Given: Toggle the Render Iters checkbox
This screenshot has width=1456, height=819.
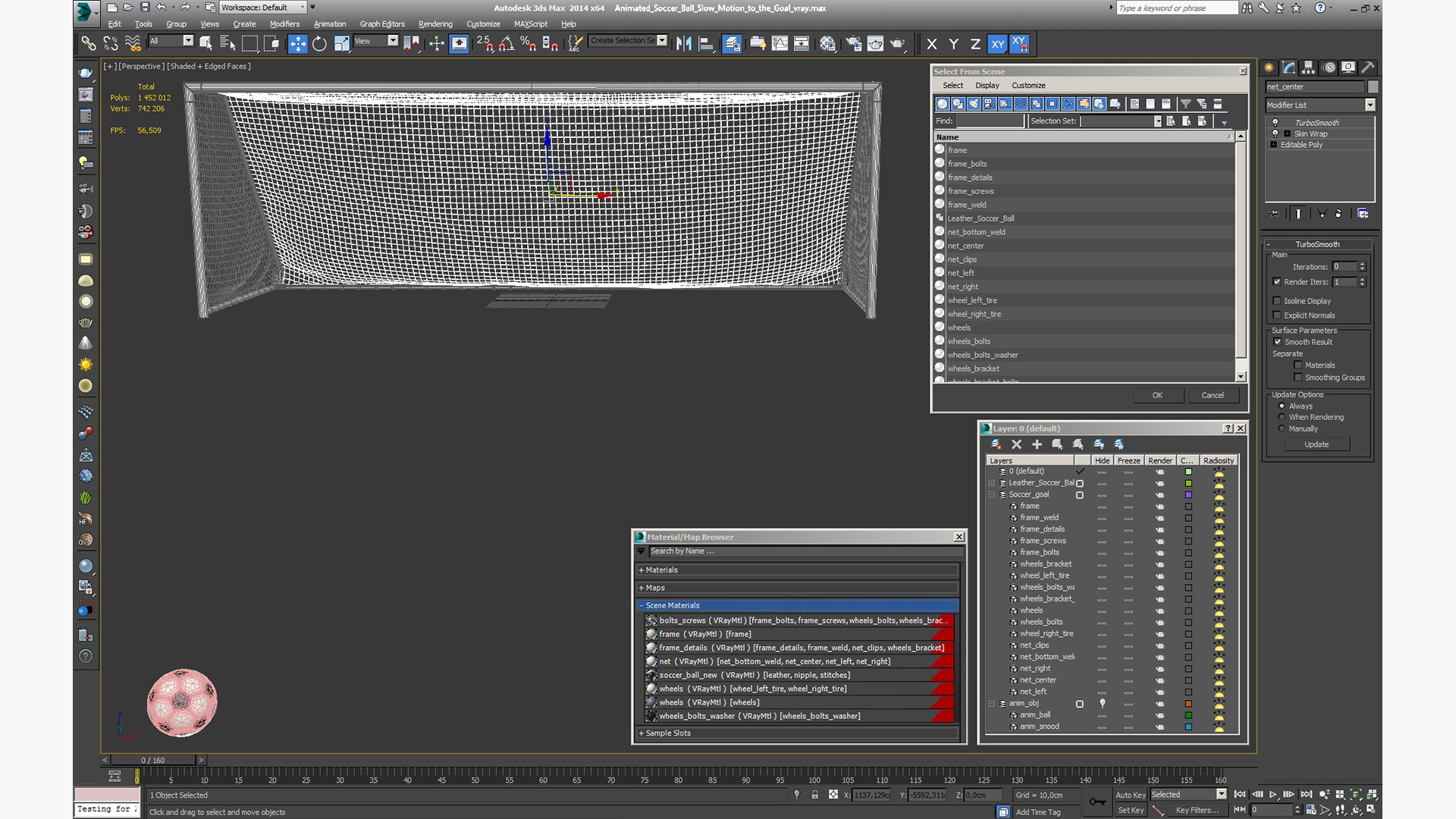Looking at the screenshot, I should click(x=1277, y=281).
